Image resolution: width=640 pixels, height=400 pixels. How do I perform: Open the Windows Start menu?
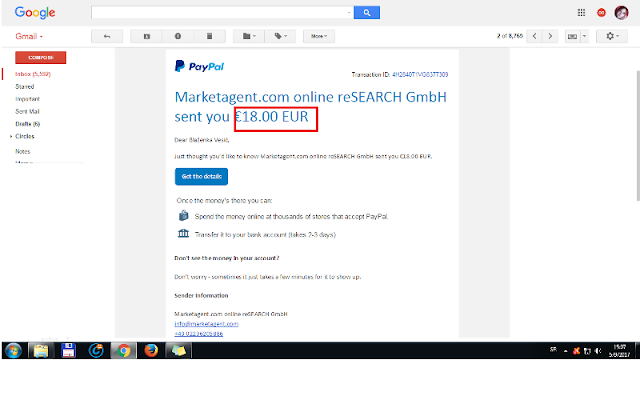[13, 351]
